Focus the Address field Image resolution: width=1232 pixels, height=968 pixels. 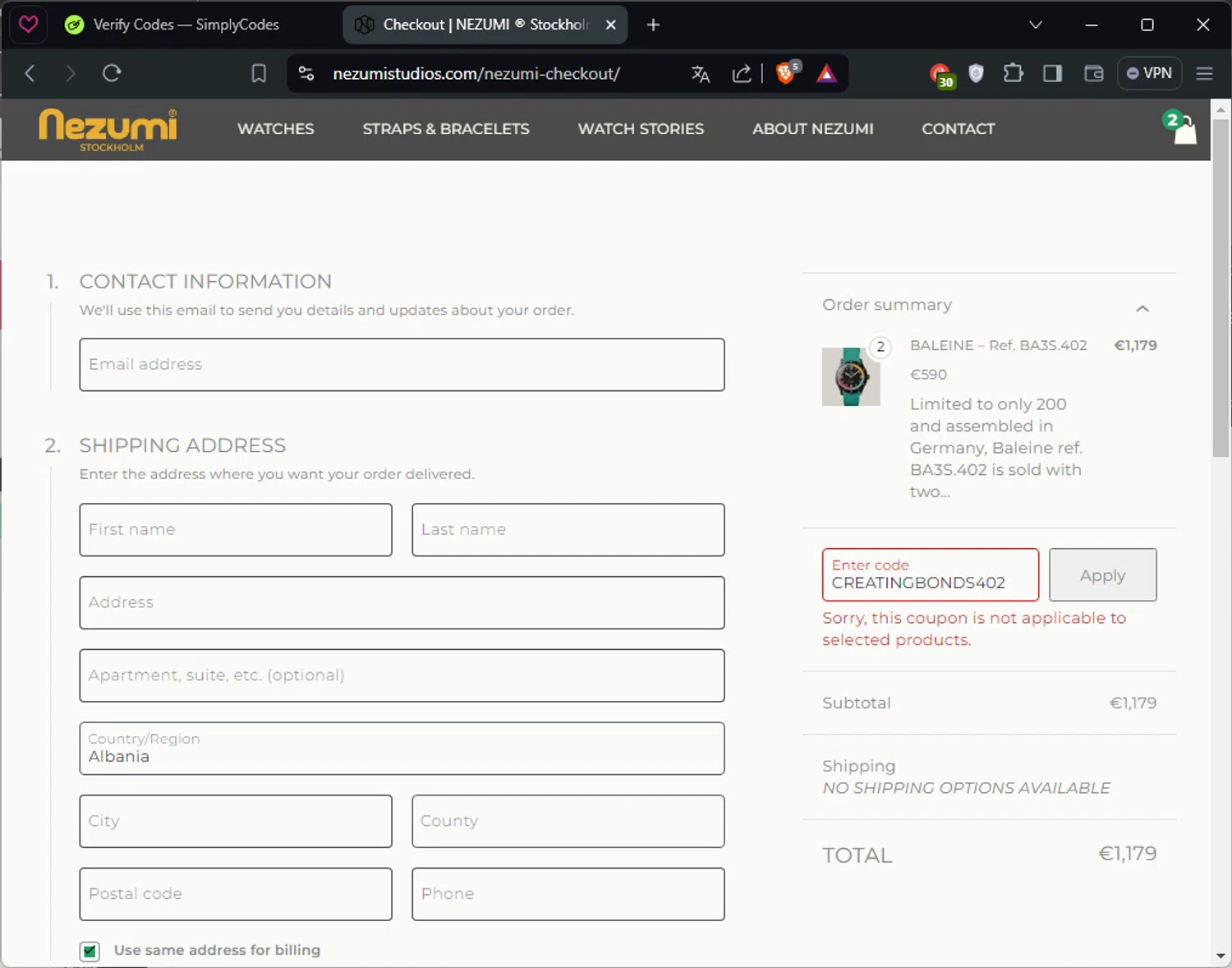(402, 602)
